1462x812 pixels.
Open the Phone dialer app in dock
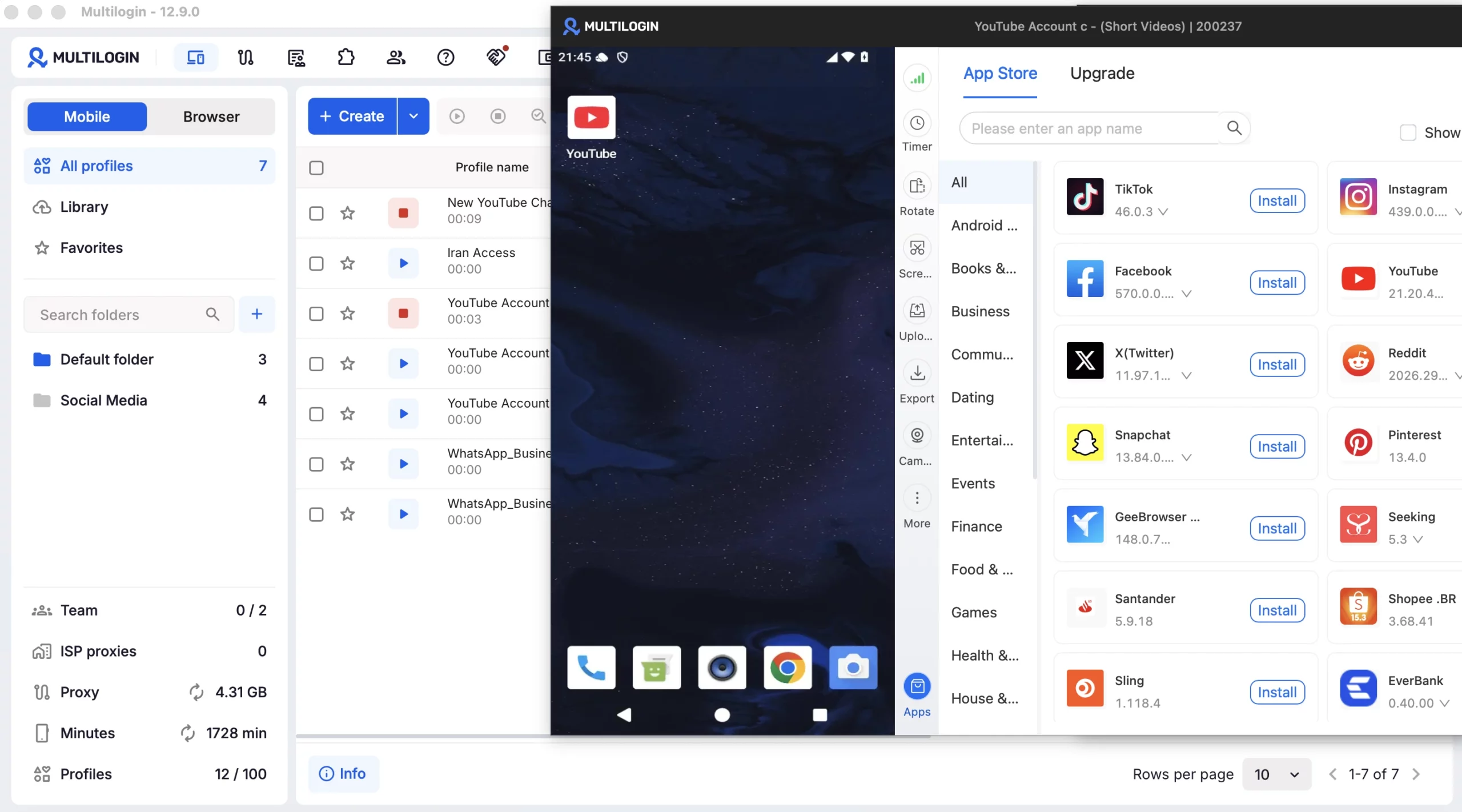[591, 667]
